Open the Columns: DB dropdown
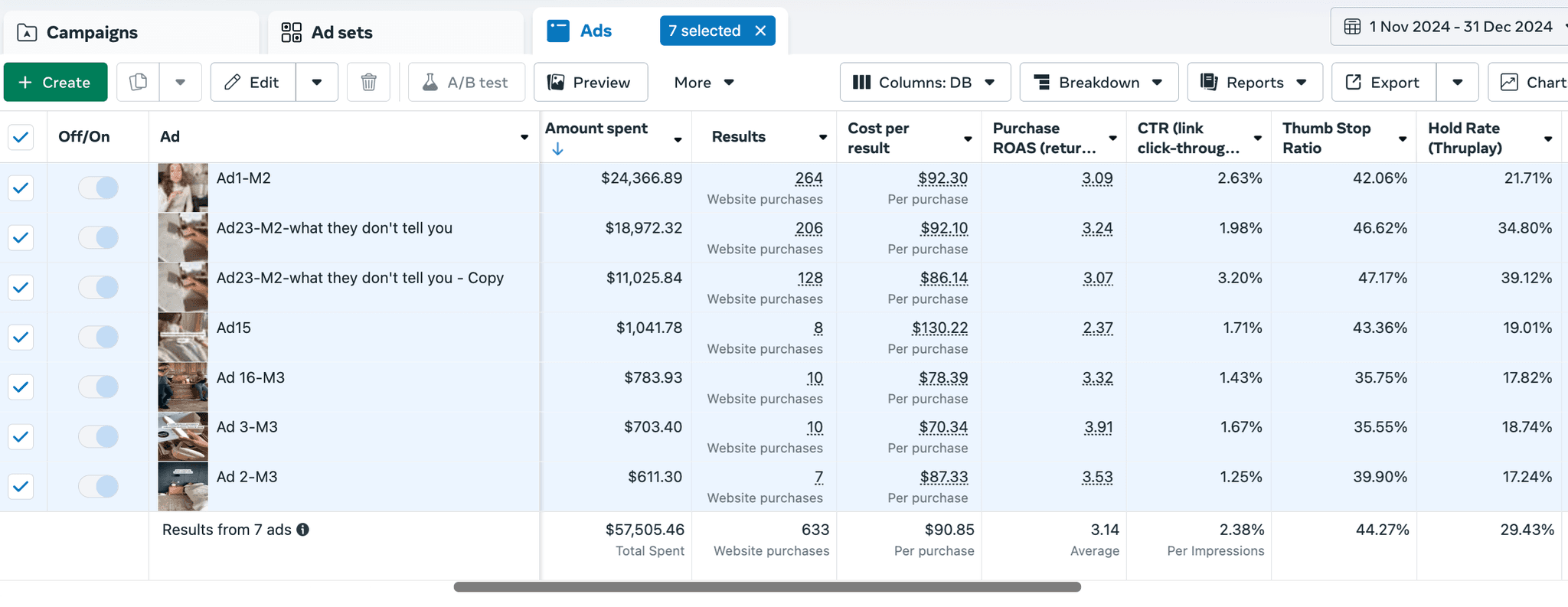The image size is (1568, 607). click(925, 82)
